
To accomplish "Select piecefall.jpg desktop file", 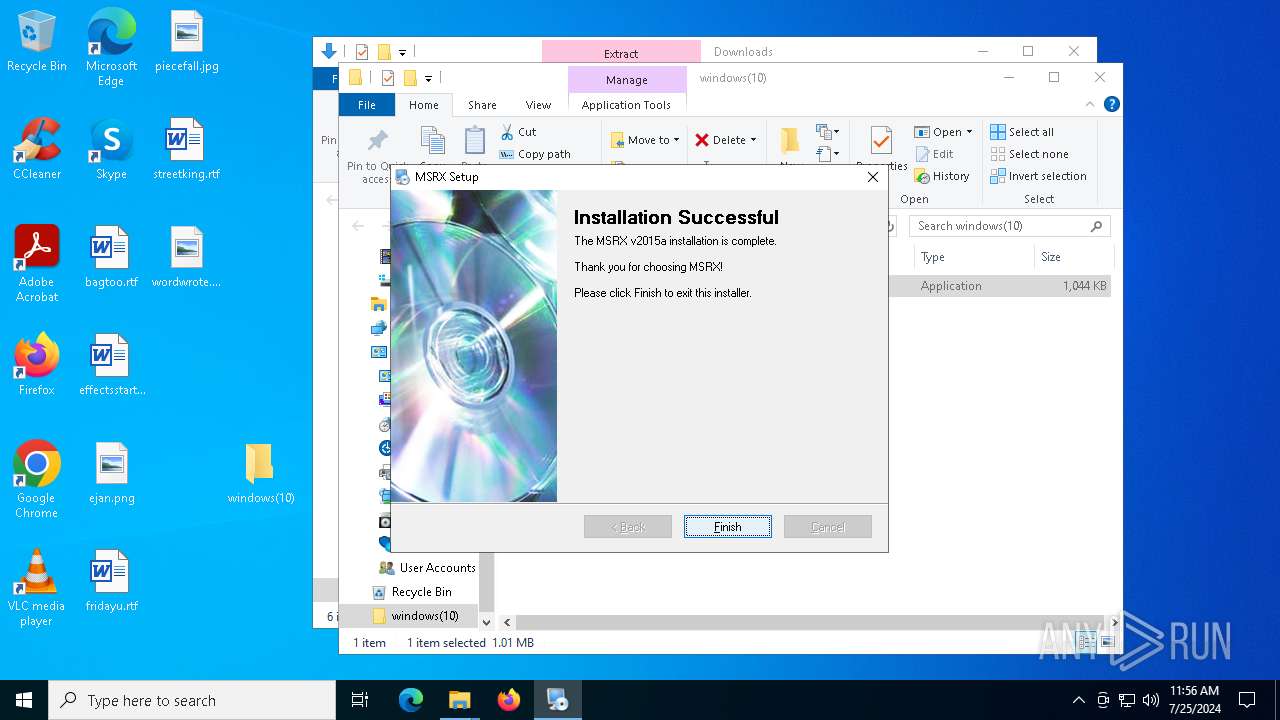I will coord(187,42).
